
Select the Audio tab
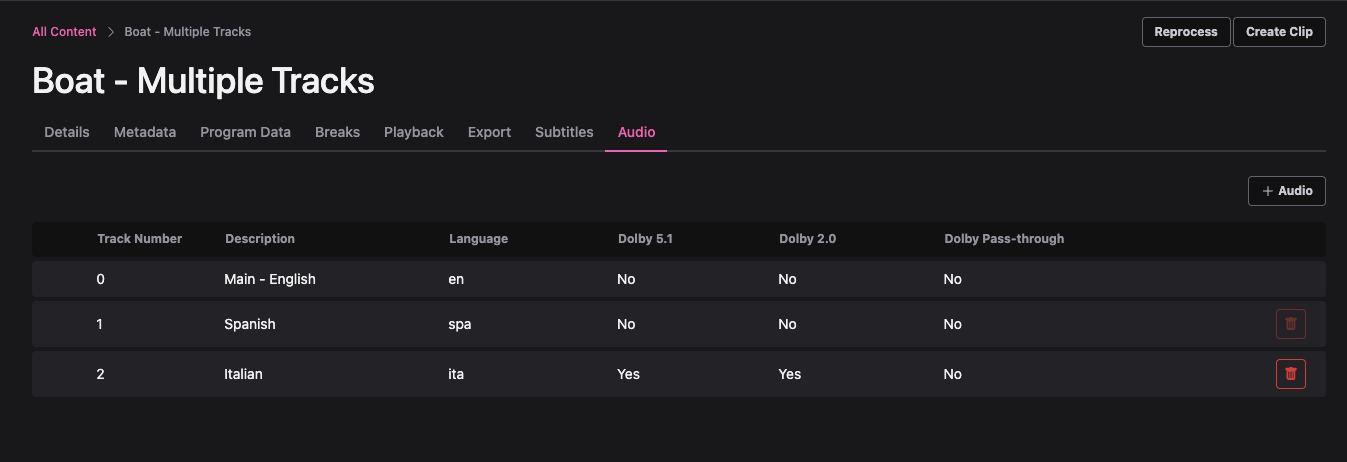point(636,132)
